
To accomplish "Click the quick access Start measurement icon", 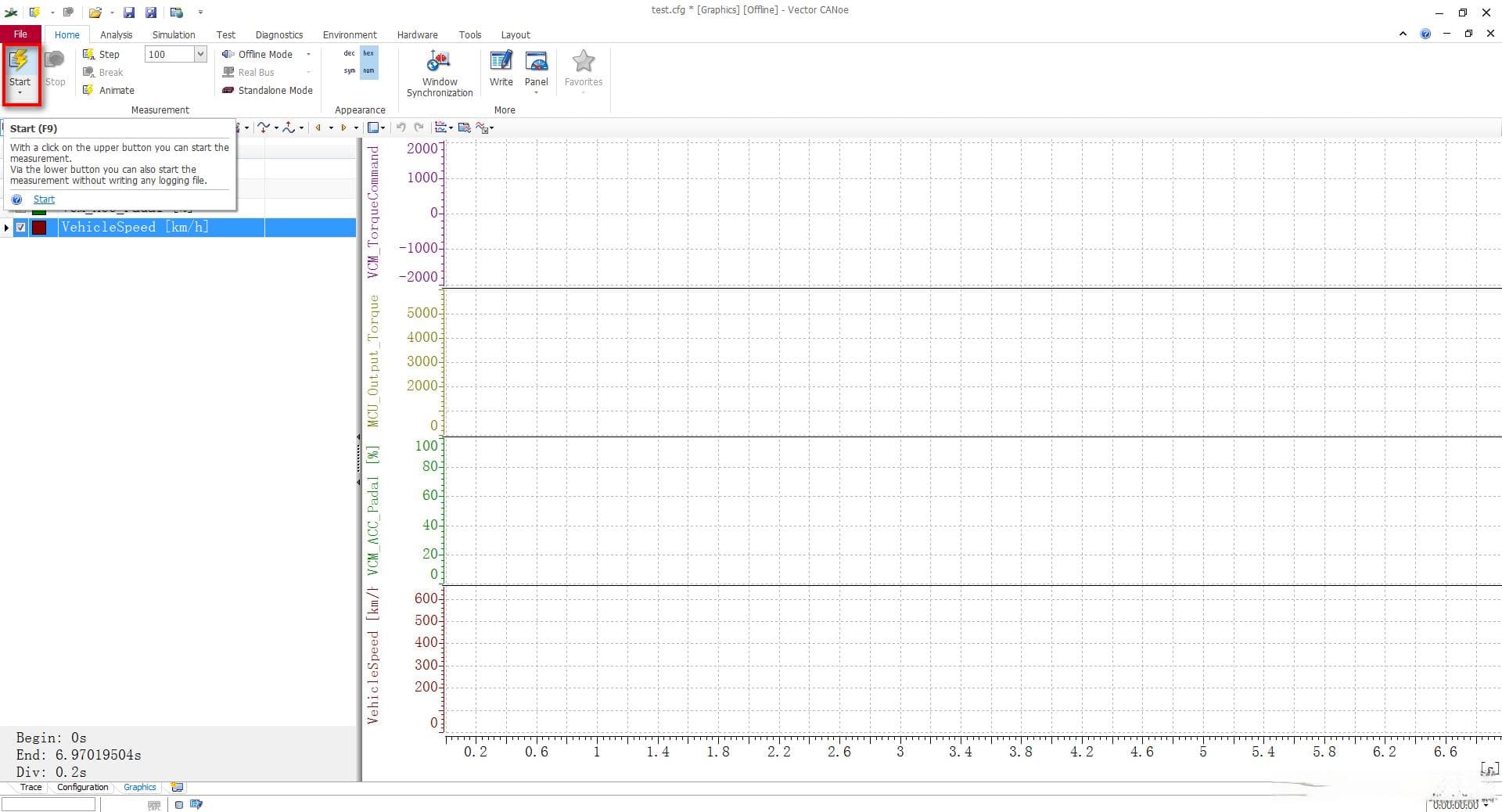I will [x=34, y=12].
